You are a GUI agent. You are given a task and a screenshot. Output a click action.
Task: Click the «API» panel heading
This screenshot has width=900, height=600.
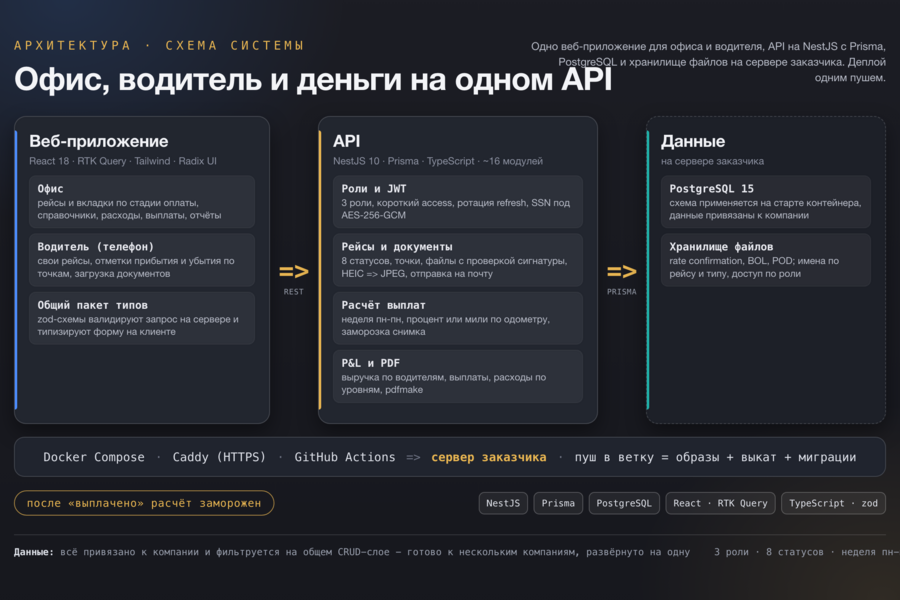tap(347, 141)
